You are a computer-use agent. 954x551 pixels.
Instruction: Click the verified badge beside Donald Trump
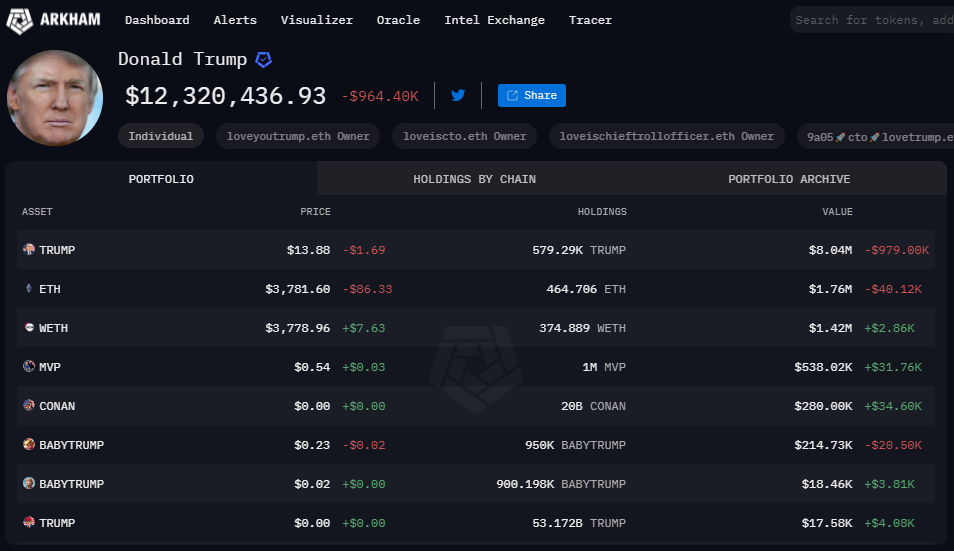pyautogui.click(x=263, y=60)
